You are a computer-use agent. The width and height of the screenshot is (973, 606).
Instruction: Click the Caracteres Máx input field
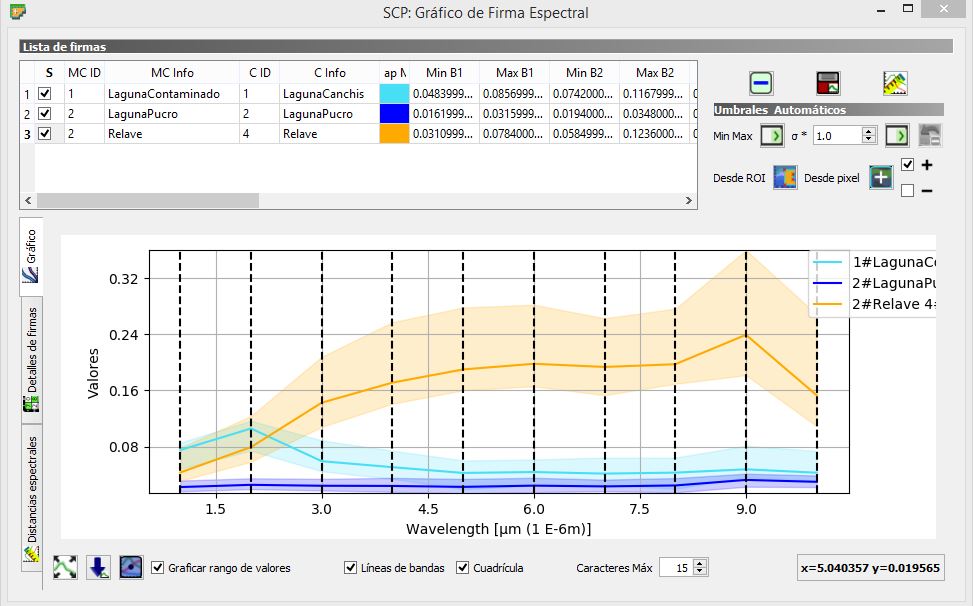pos(676,568)
